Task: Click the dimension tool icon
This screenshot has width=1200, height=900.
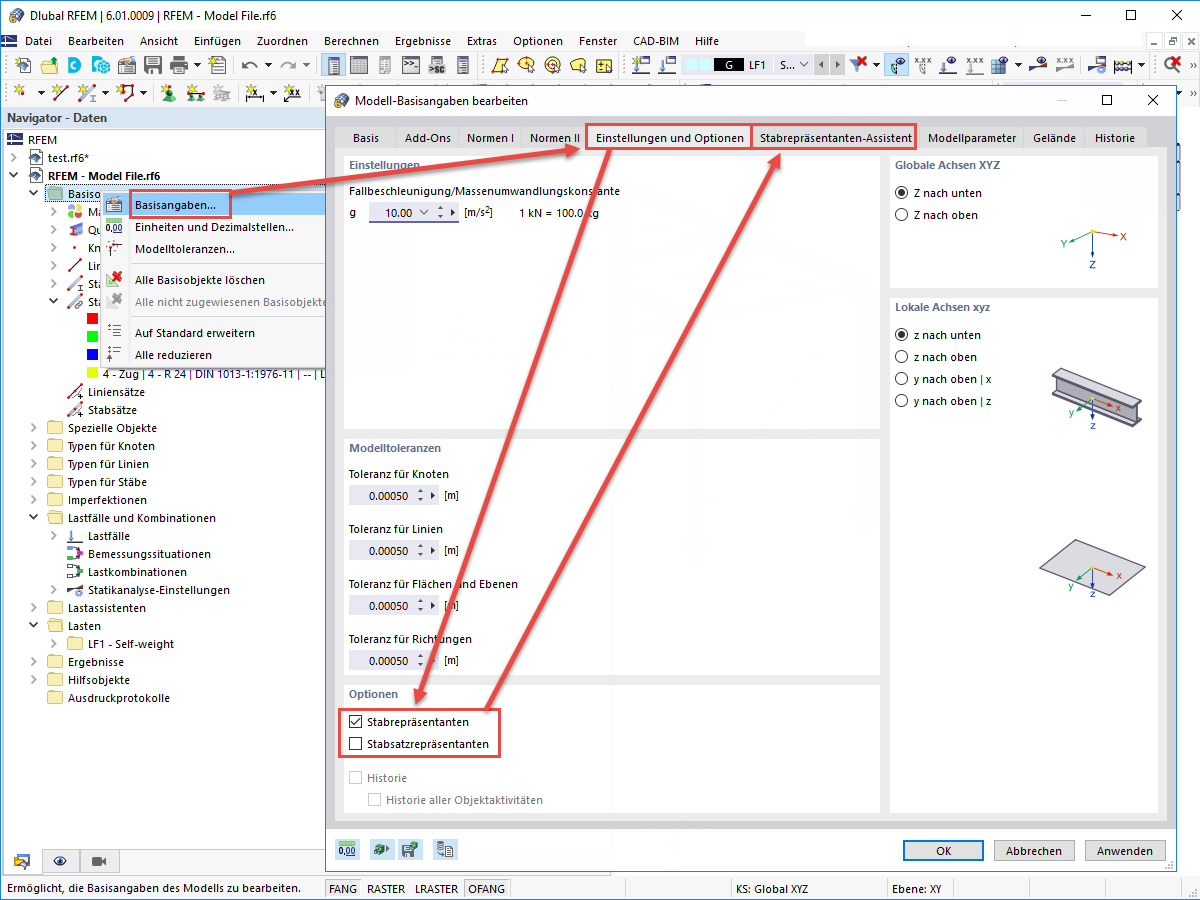Action: tap(254, 92)
